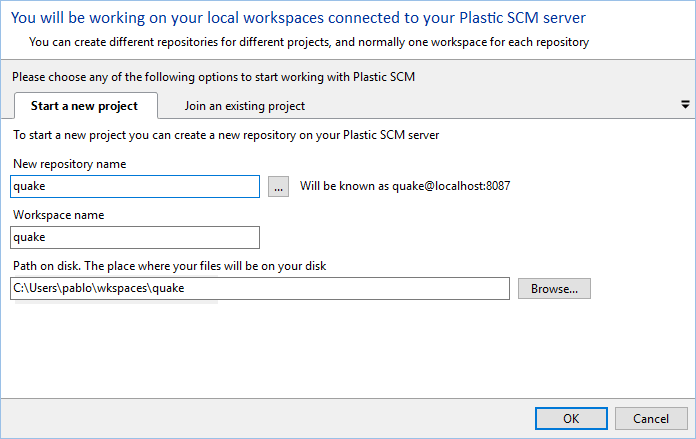Confirm with the OK button
The width and height of the screenshot is (696, 439).
point(571,419)
